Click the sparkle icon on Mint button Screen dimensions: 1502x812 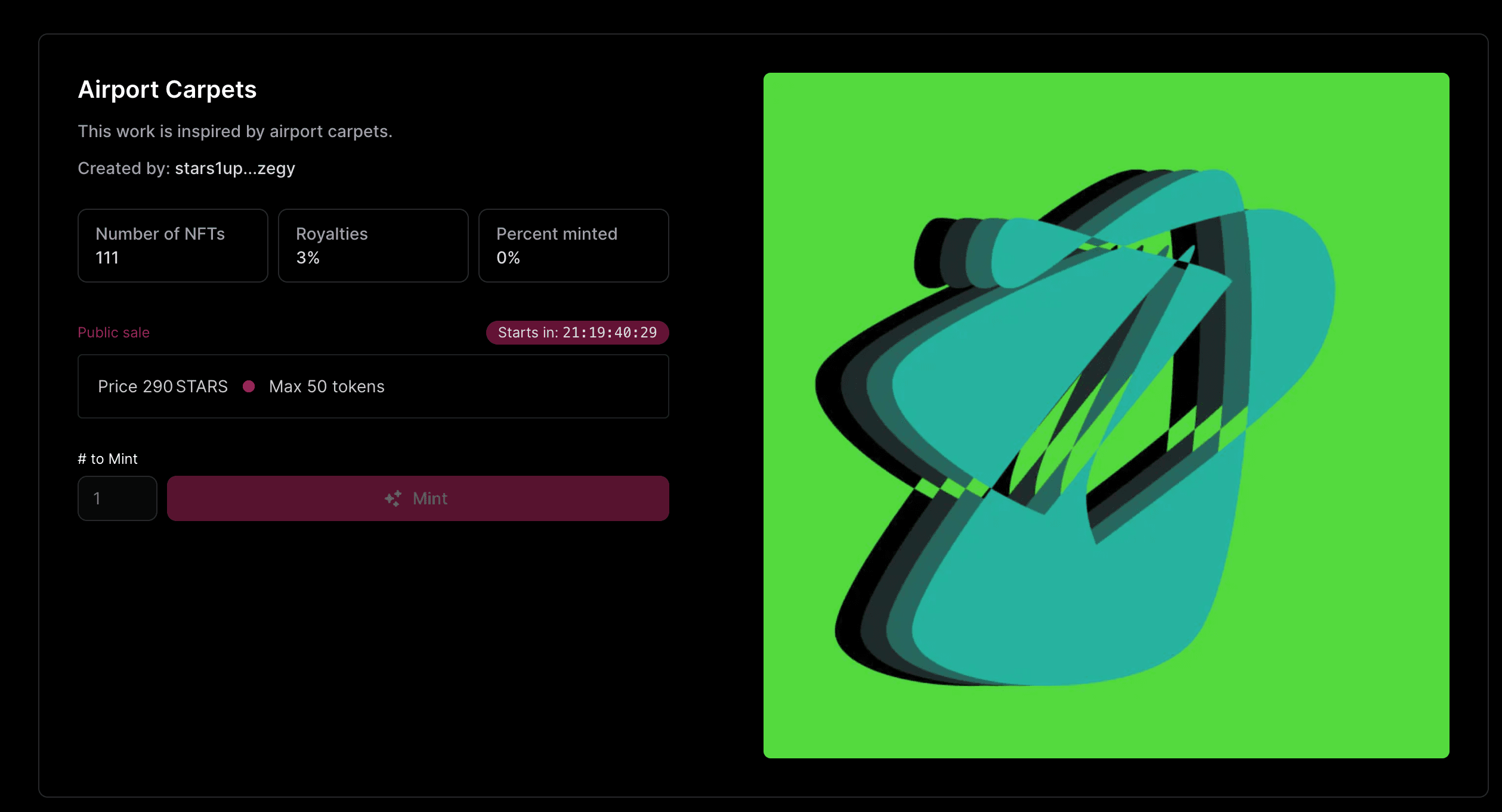pos(393,498)
